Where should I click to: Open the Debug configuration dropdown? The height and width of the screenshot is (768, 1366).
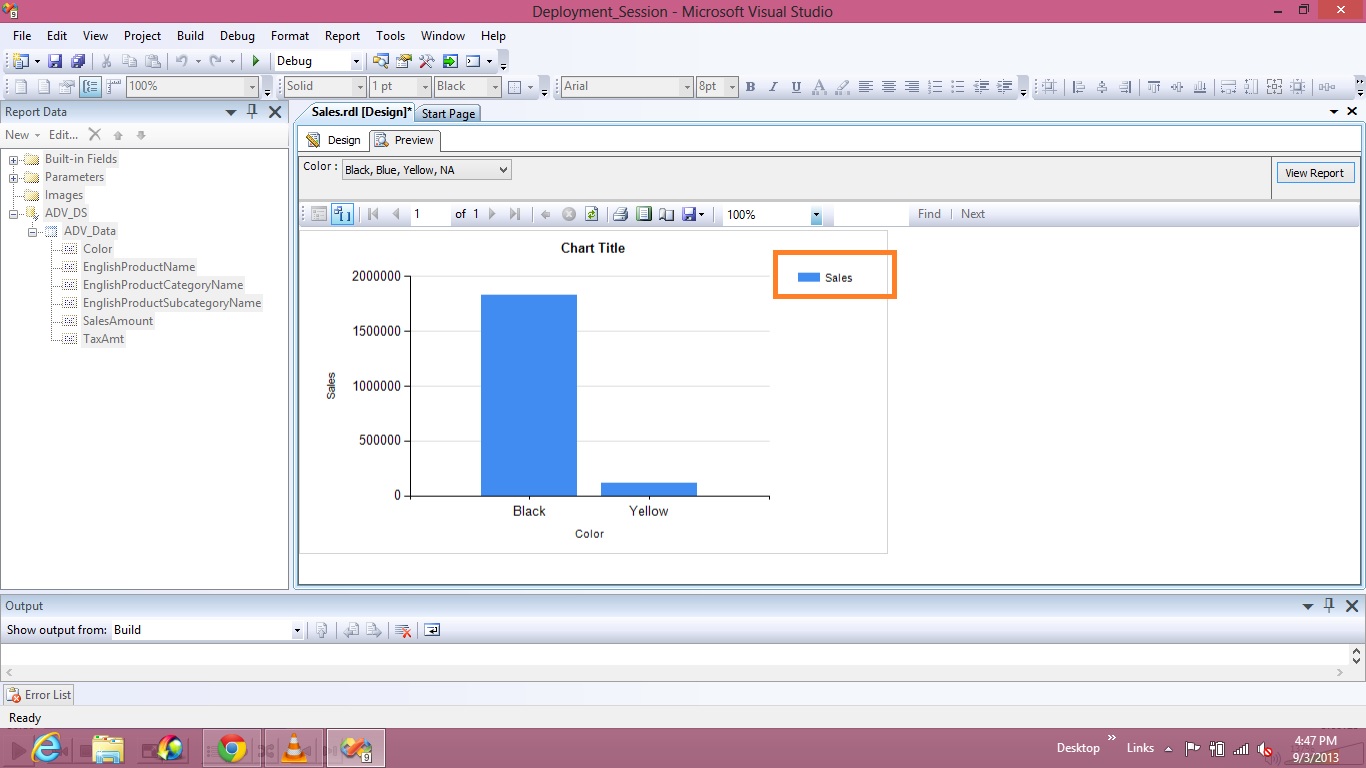click(x=355, y=61)
